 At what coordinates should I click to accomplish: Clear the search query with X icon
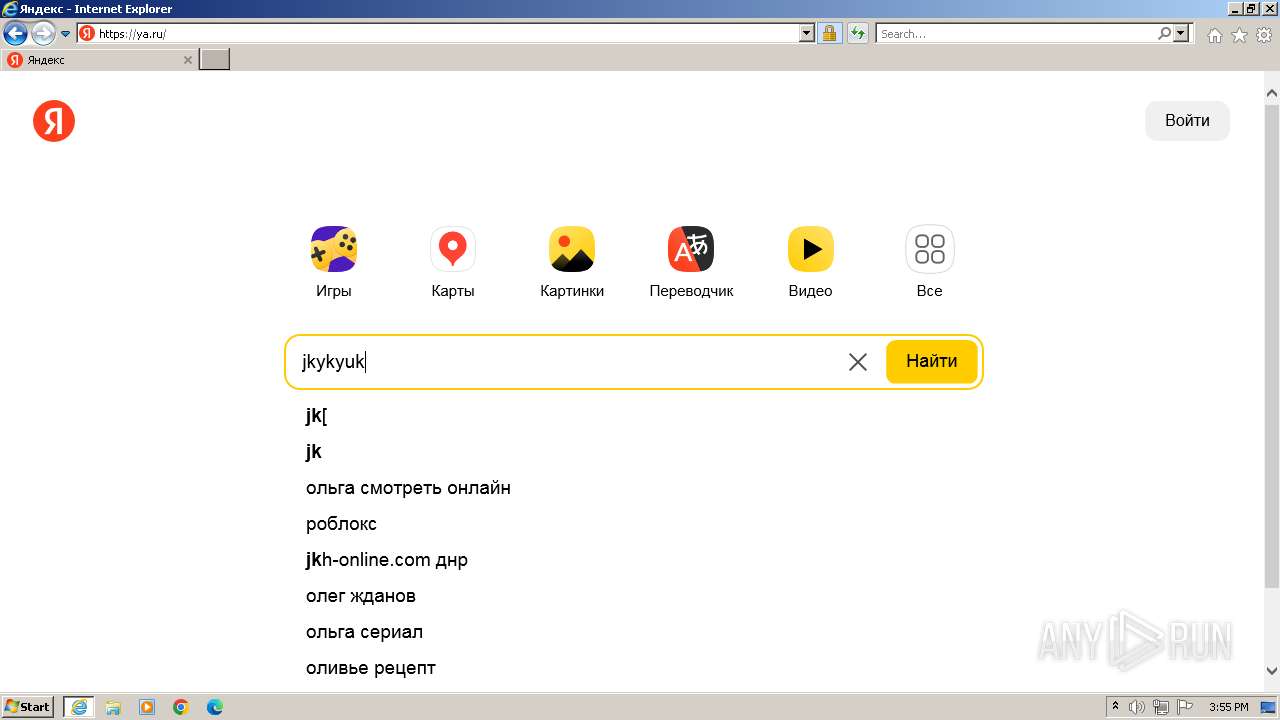[x=858, y=362]
